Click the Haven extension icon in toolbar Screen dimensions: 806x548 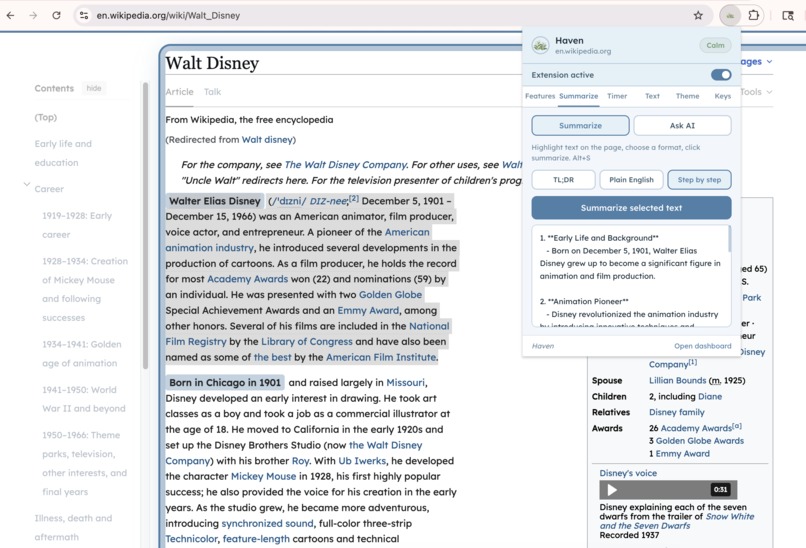[730, 15]
